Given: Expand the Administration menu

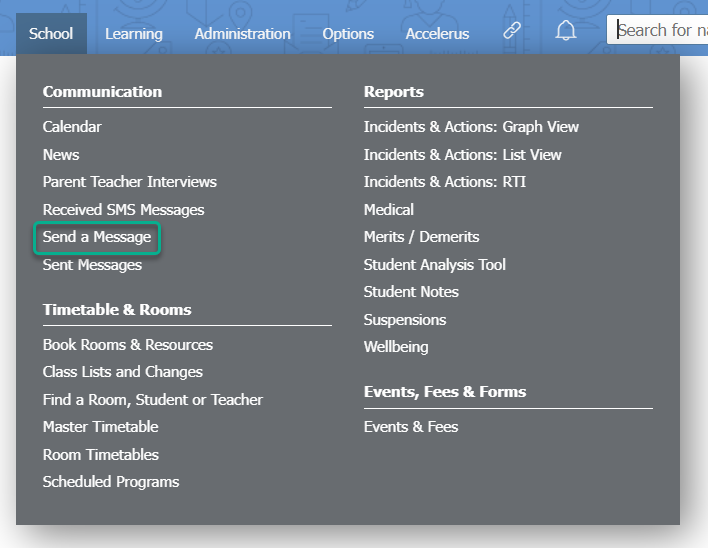Looking at the screenshot, I should point(242,34).
